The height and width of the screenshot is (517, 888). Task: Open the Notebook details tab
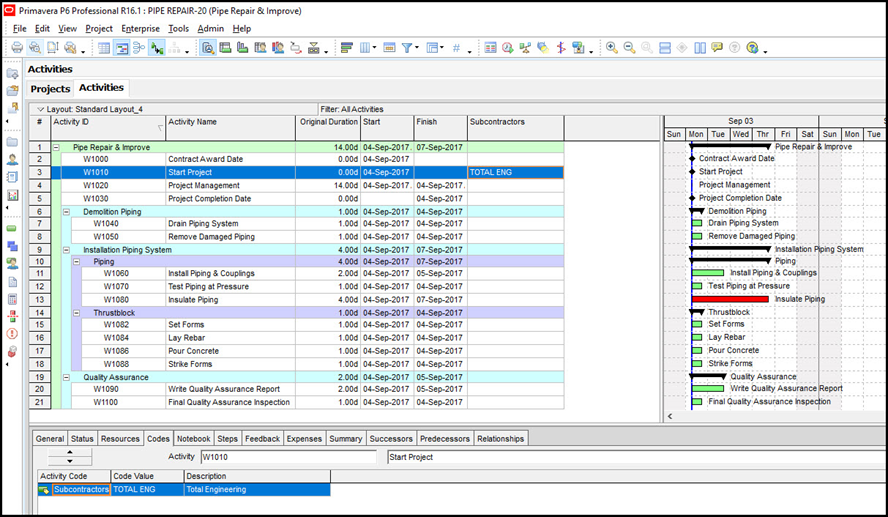click(x=193, y=439)
